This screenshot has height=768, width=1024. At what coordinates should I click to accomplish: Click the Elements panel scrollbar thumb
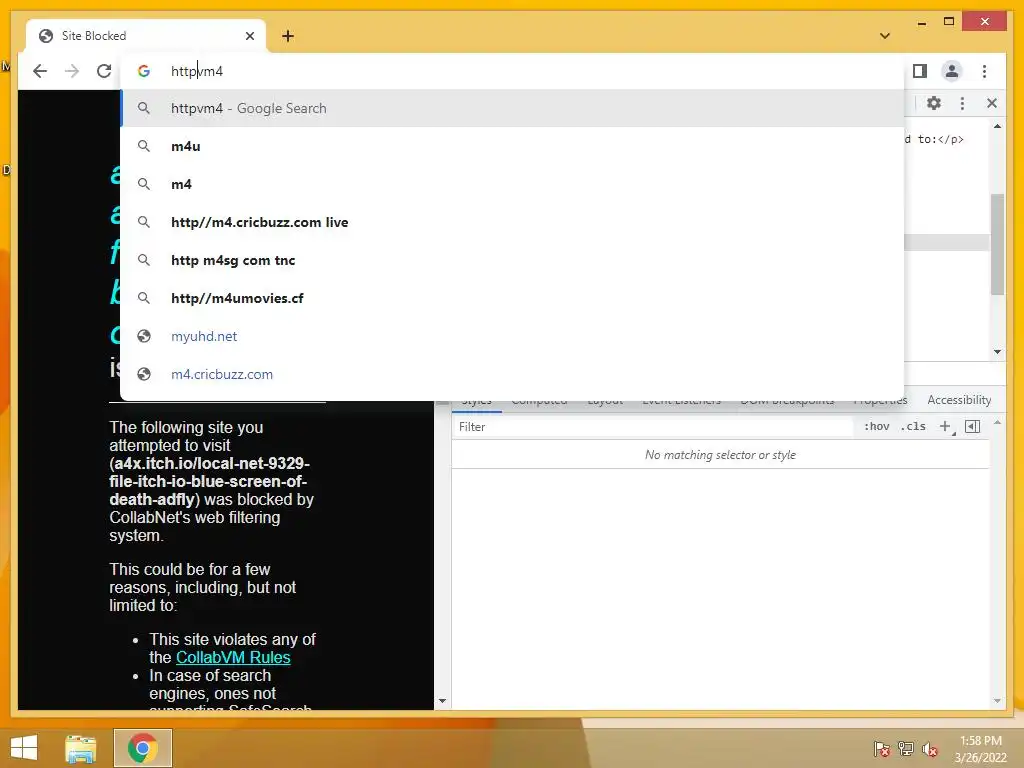coord(997,245)
